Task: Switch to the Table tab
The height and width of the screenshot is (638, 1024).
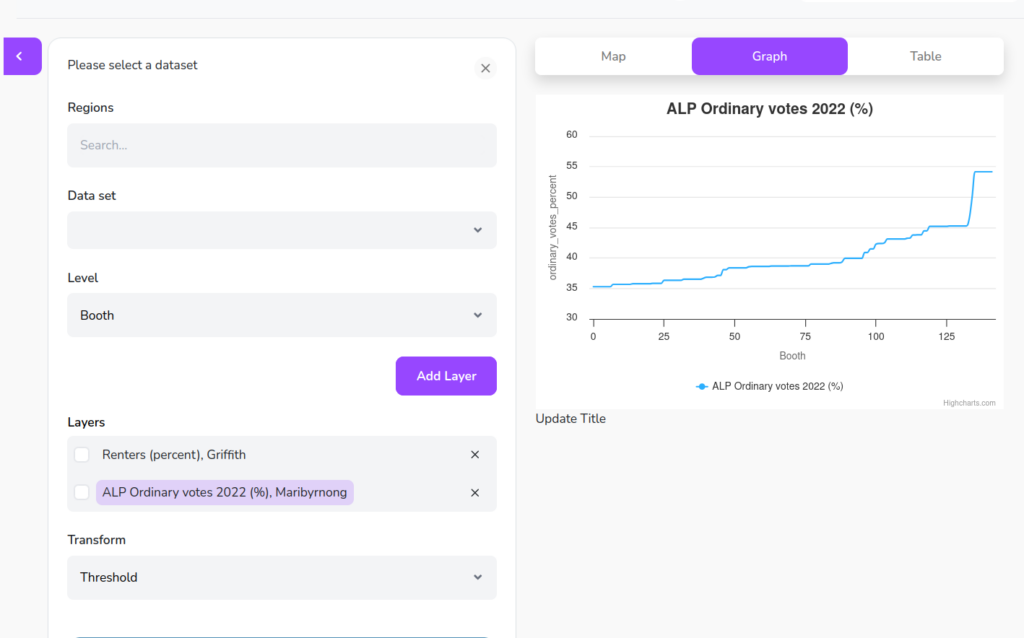Action: [x=925, y=56]
